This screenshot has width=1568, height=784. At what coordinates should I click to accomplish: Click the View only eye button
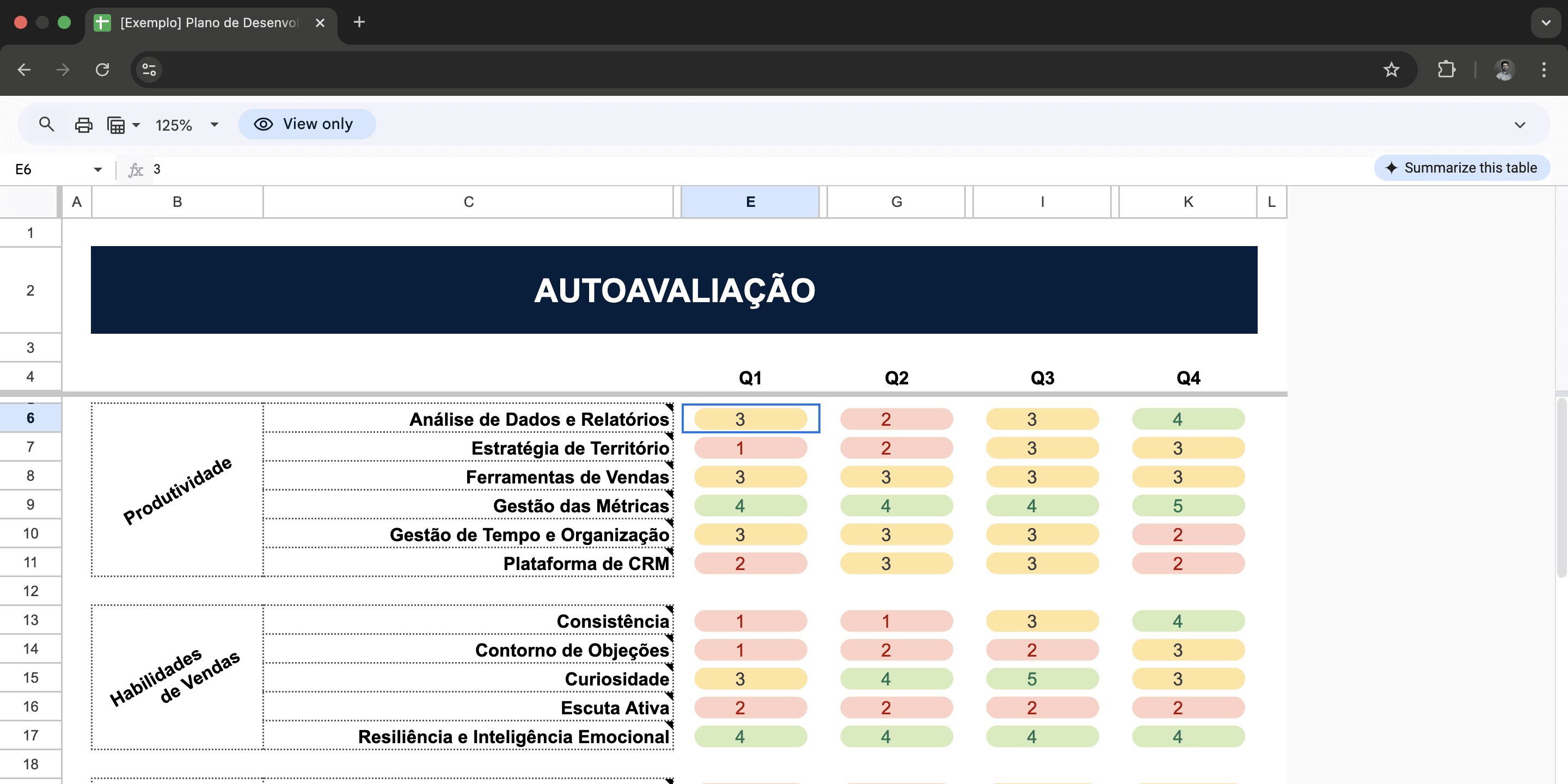pos(307,124)
